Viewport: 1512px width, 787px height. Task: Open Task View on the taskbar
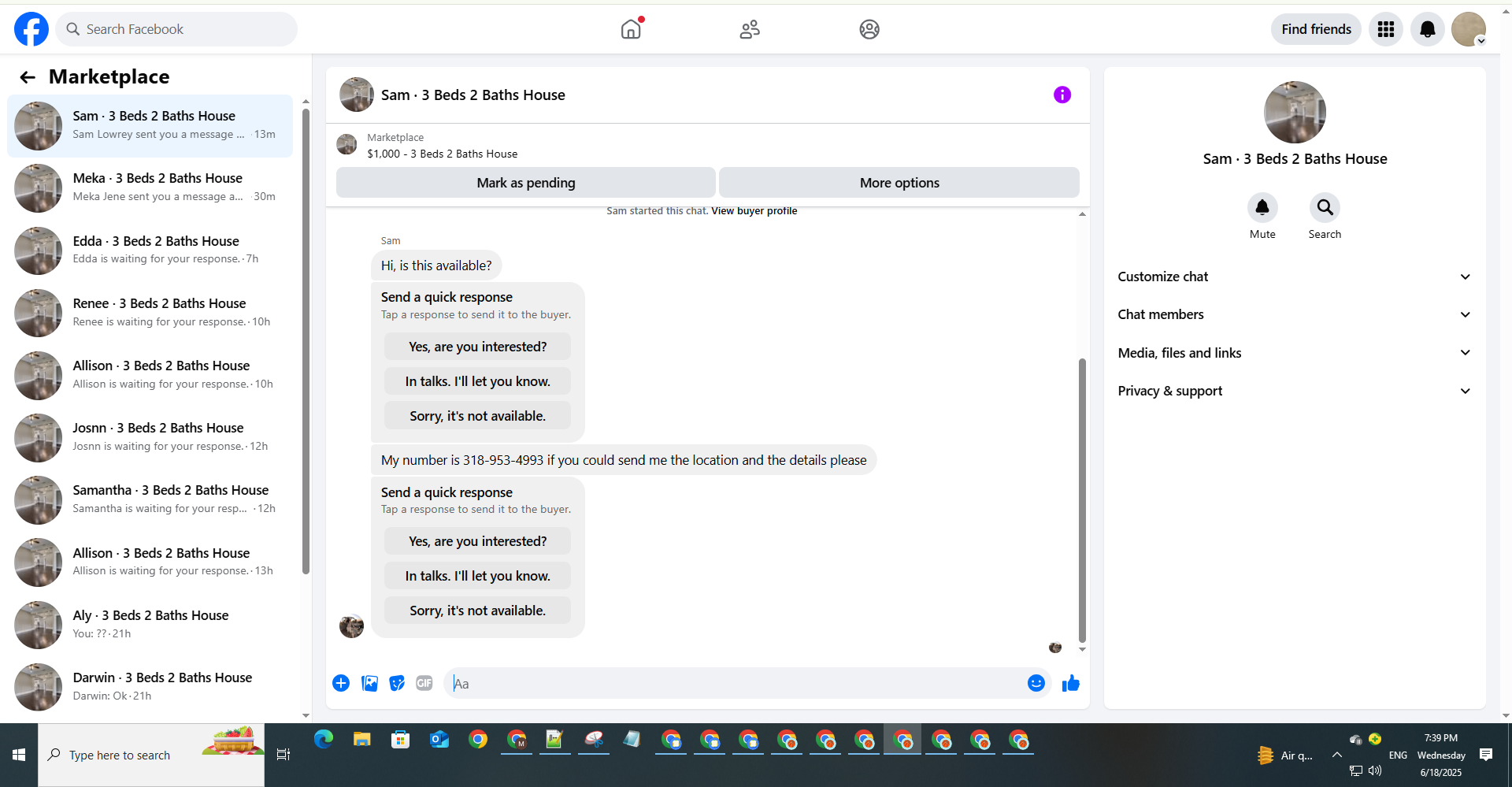[283, 755]
